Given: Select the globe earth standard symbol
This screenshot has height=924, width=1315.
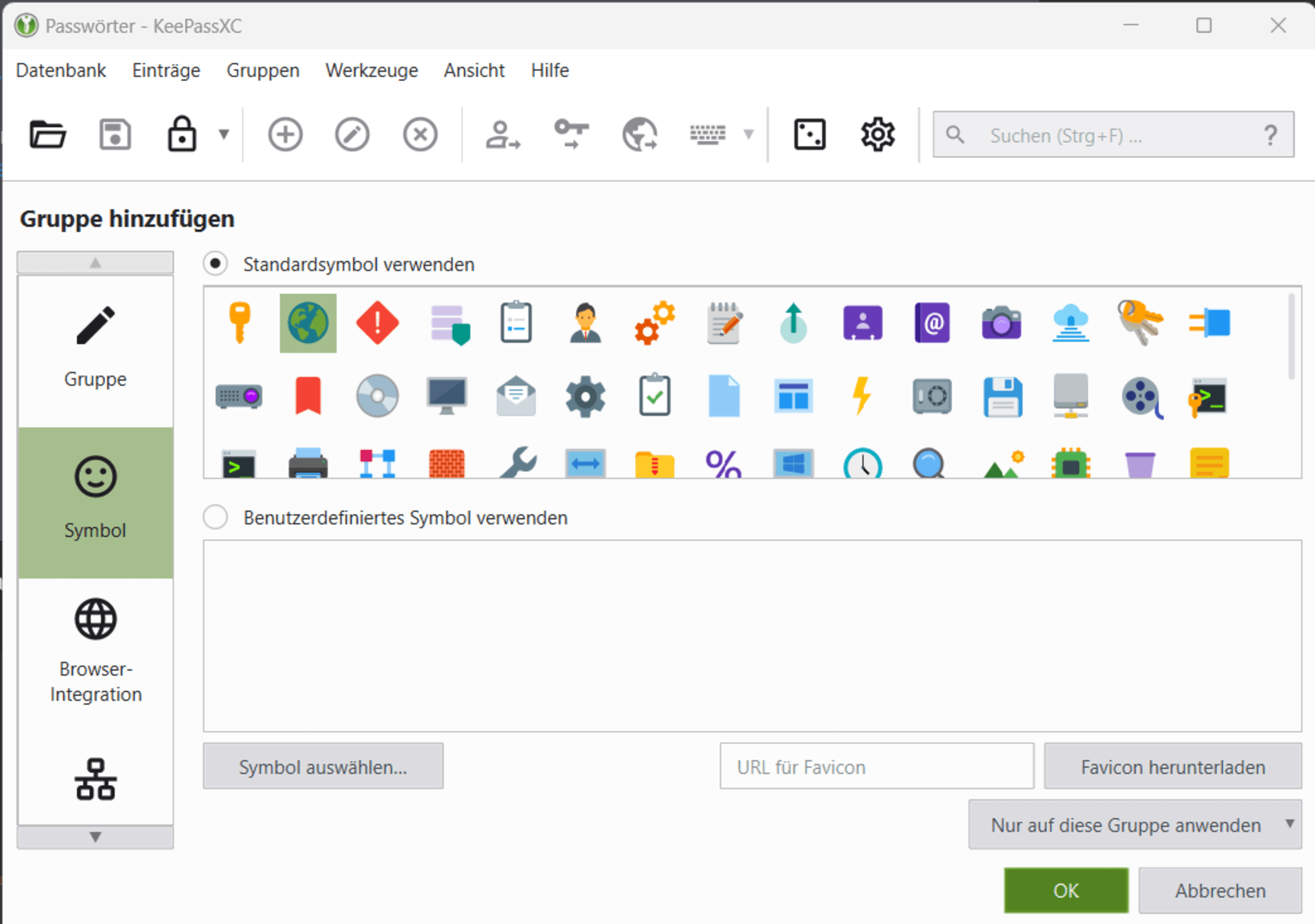Looking at the screenshot, I should tap(308, 324).
